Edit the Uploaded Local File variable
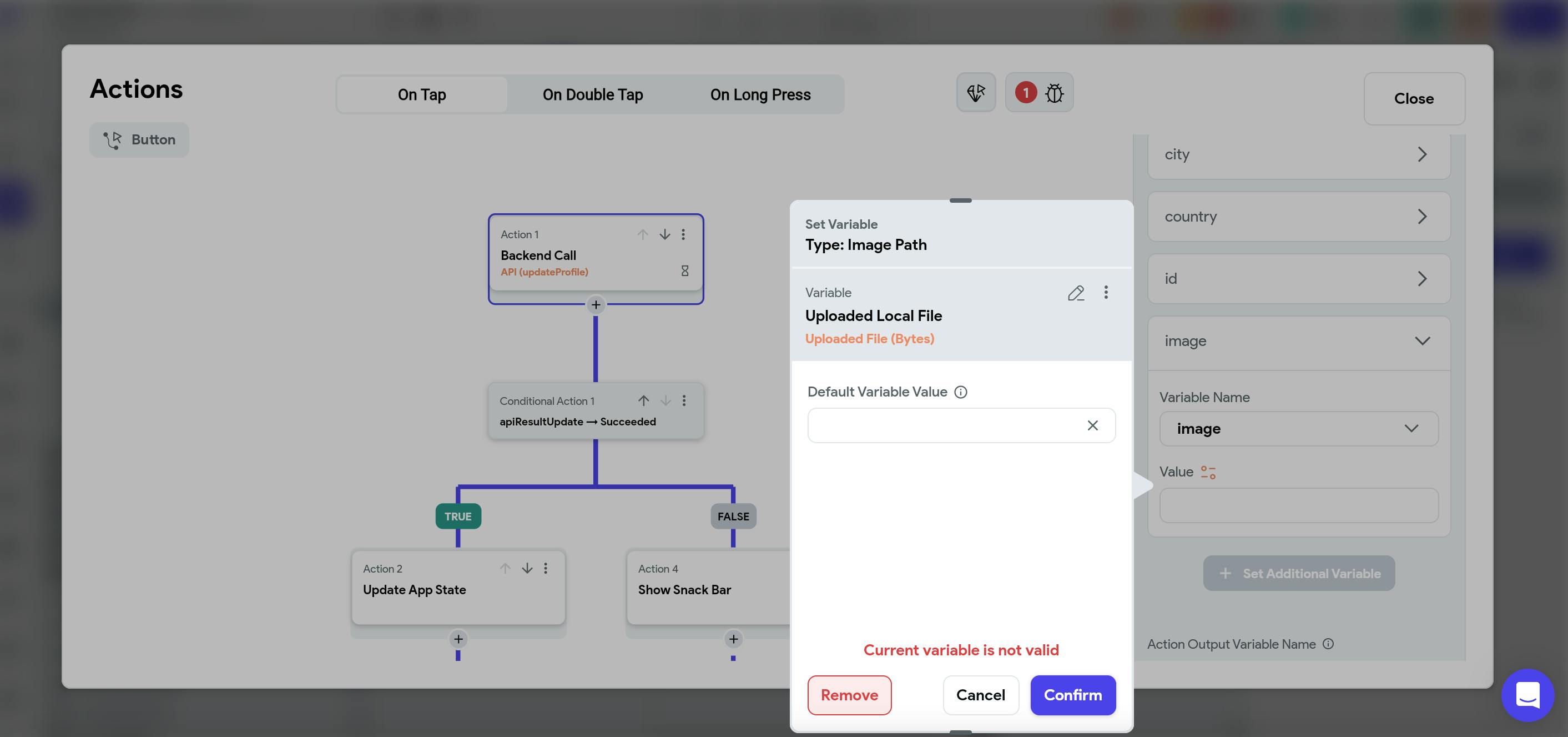Screen dimensions: 1568x737 tap(1076, 293)
